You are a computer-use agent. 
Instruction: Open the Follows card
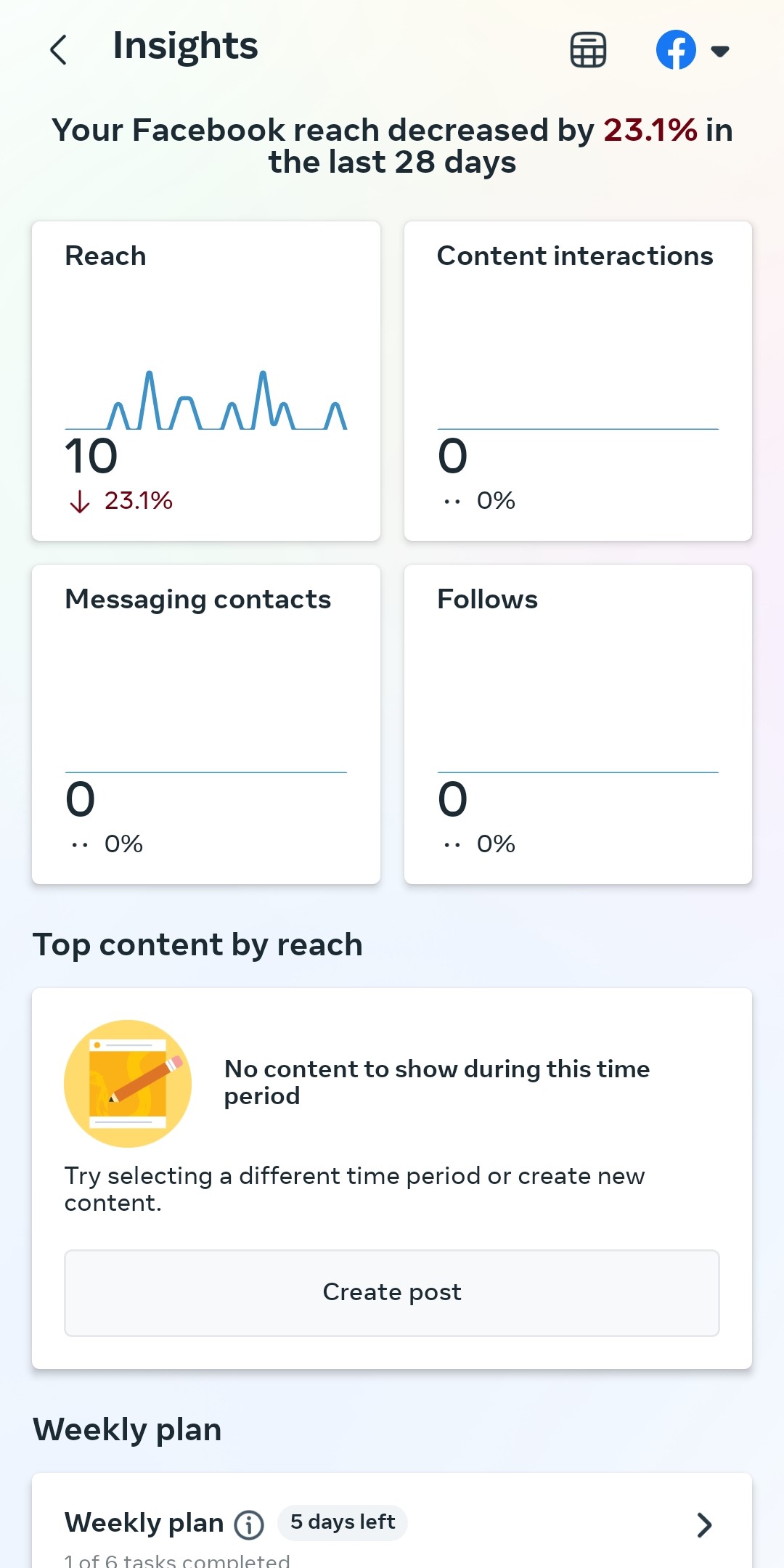[x=578, y=724]
